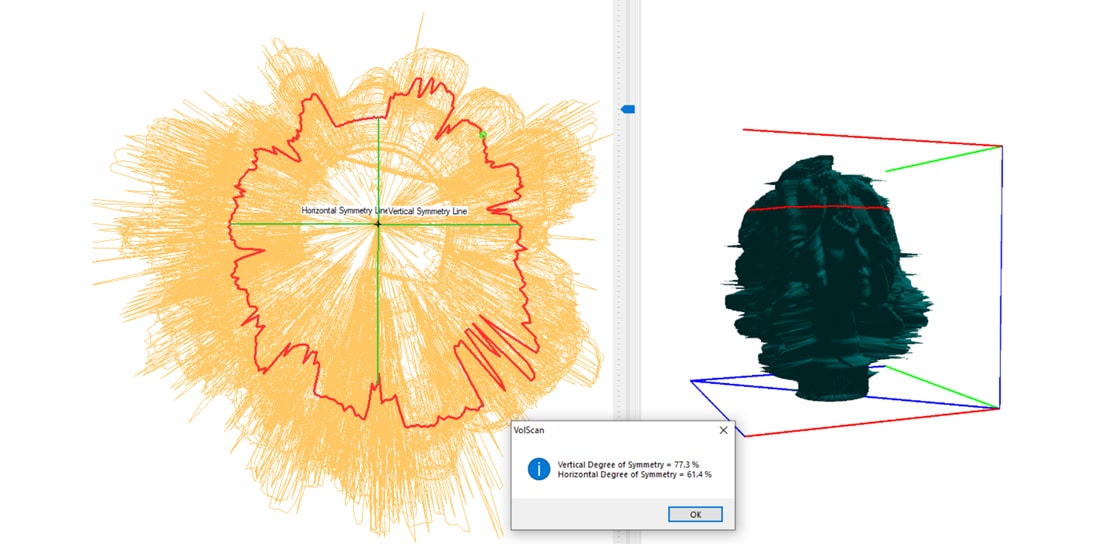
Task: Click the Vertical Symmetry Line label
Action: [x=427, y=211]
